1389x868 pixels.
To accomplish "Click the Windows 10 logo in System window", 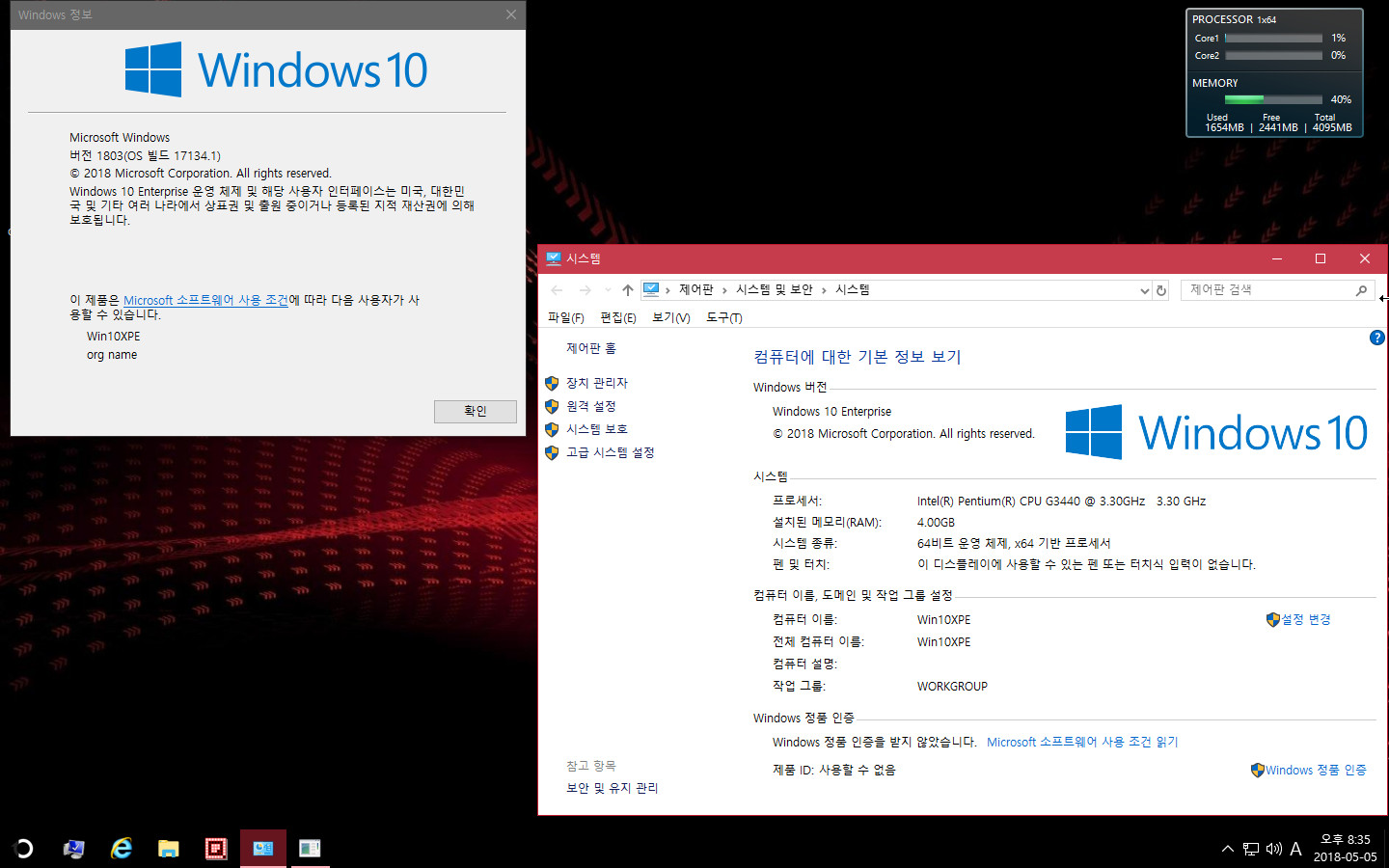I will pyautogui.click(x=1216, y=432).
